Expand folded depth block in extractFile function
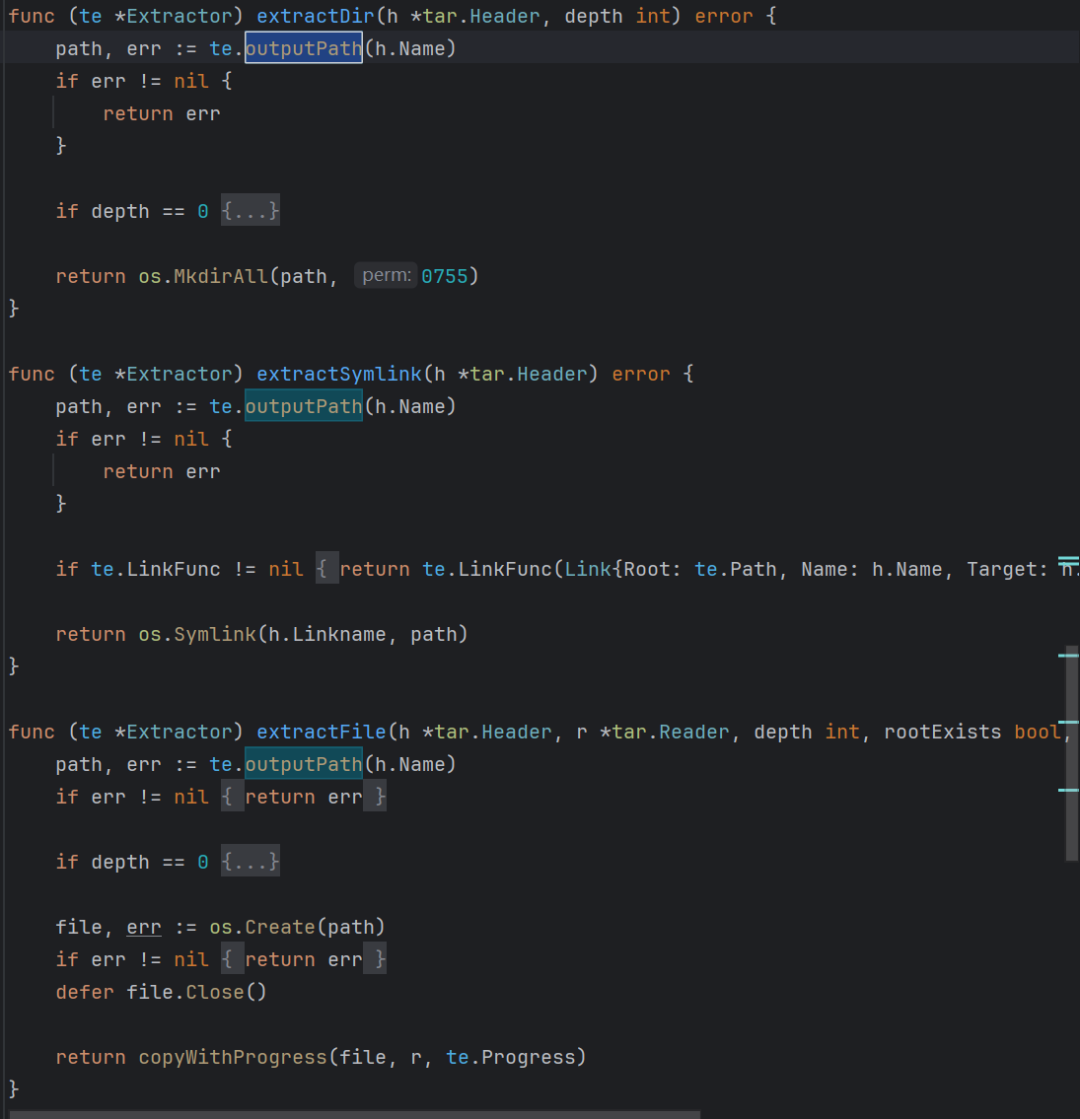 250,862
